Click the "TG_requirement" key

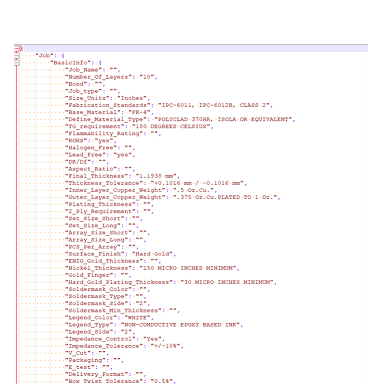coord(96,126)
